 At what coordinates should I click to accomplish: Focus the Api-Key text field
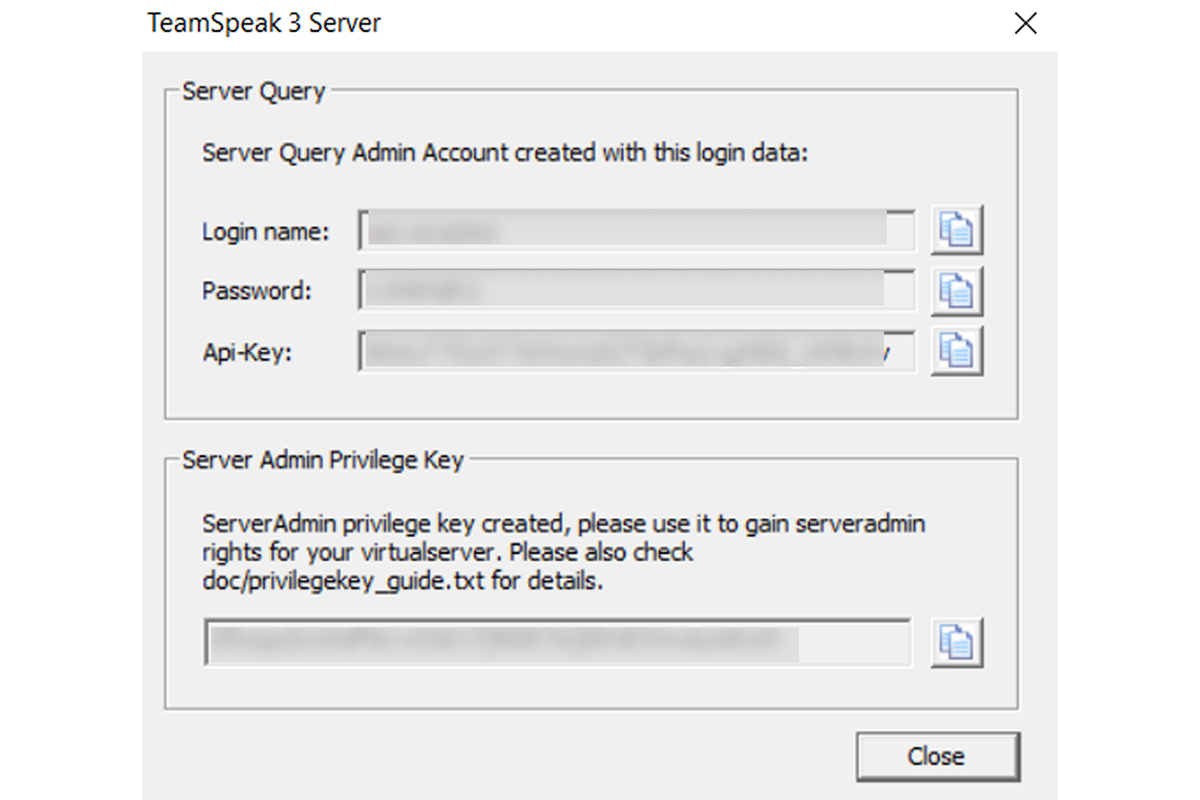(x=636, y=351)
